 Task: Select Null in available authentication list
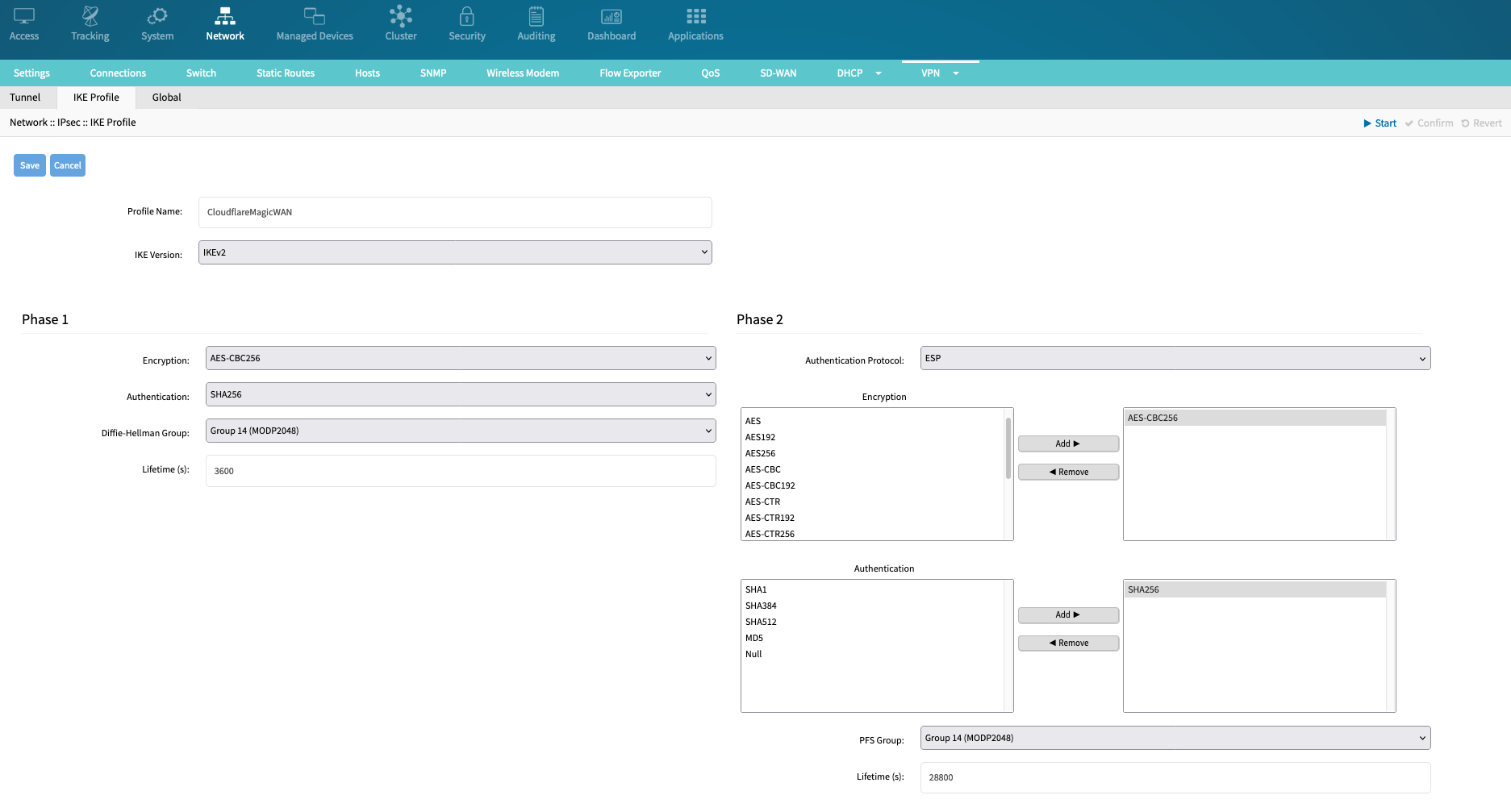(x=872, y=654)
